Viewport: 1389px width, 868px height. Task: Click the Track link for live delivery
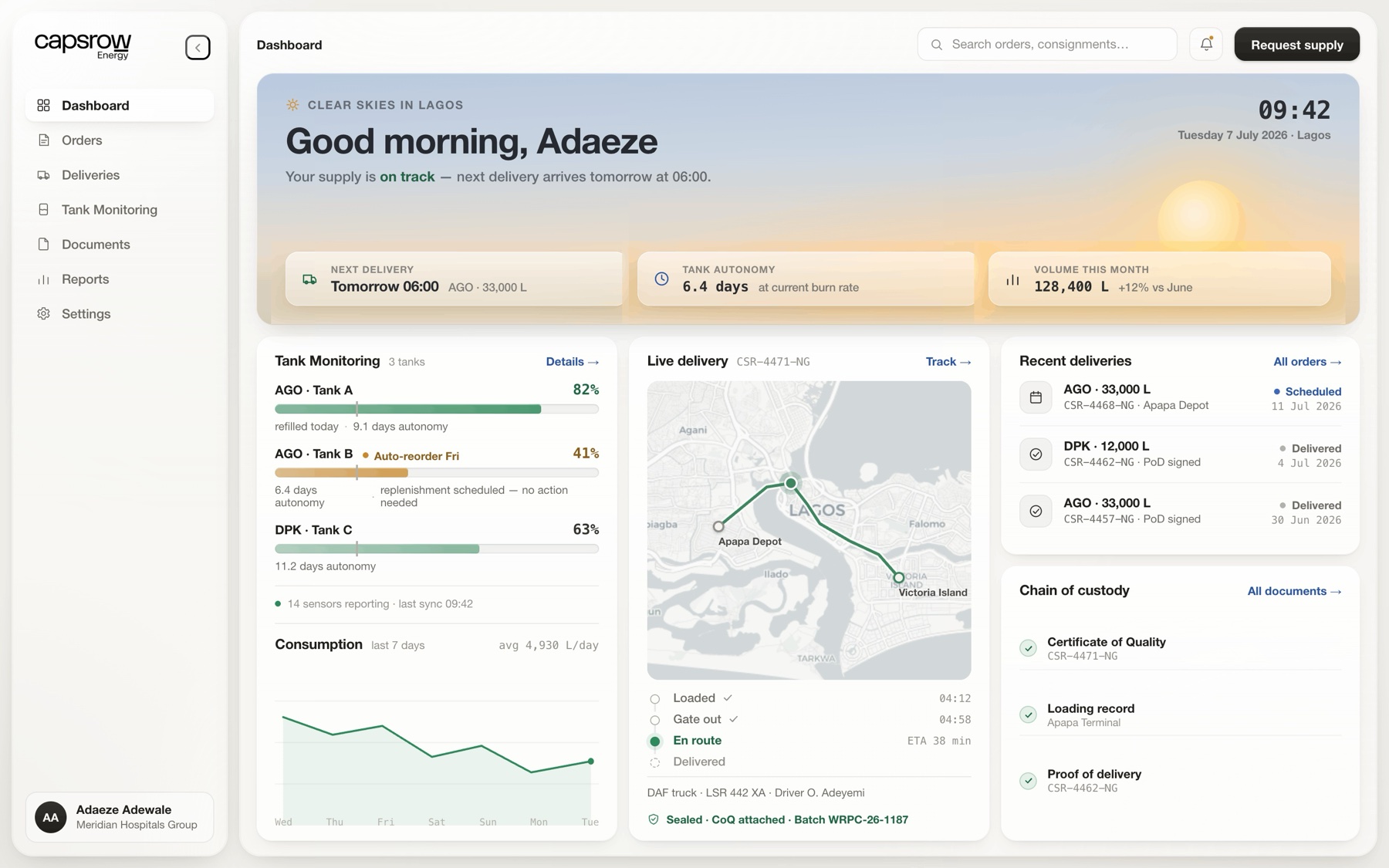click(948, 361)
